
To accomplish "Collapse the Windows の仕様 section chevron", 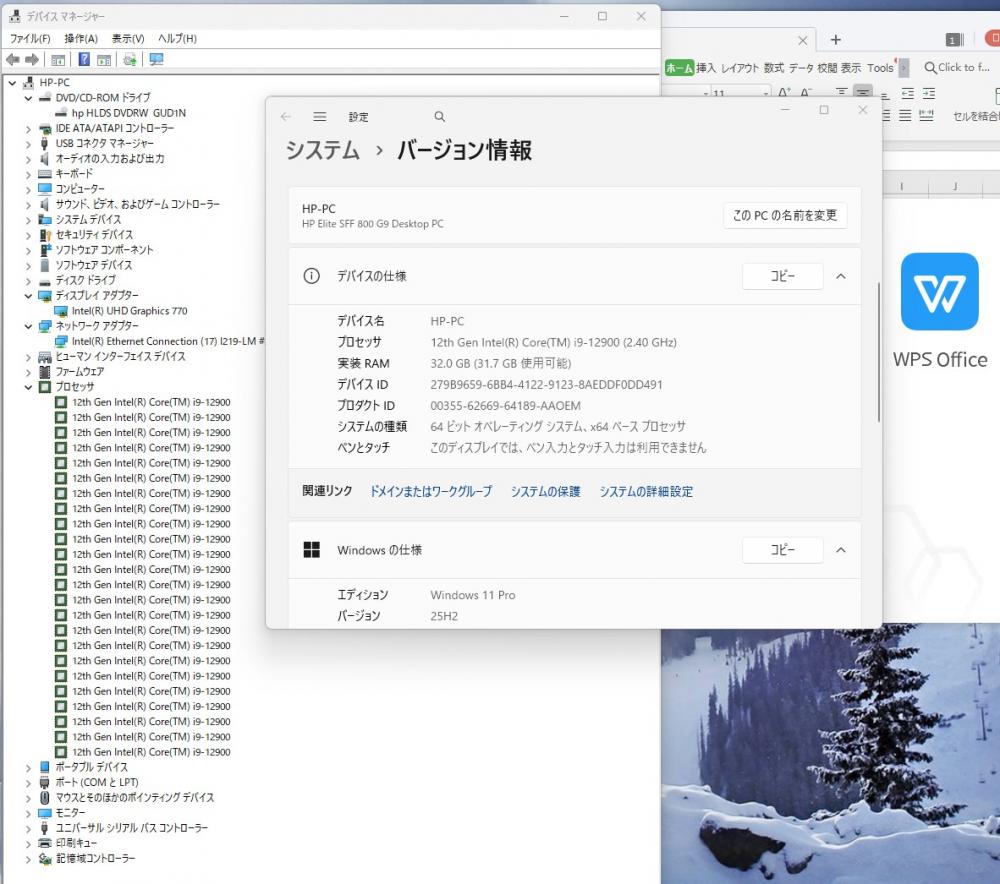I will point(841,550).
